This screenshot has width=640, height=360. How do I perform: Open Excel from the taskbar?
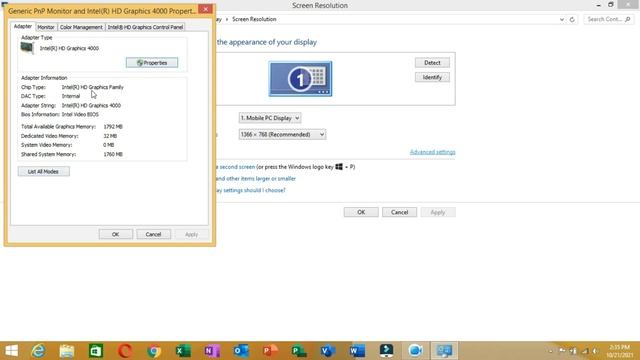click(183, 351)
